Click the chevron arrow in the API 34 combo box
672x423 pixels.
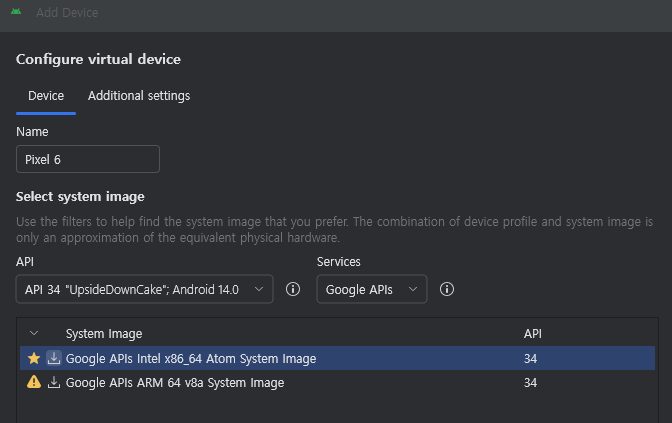click(259, 289)
